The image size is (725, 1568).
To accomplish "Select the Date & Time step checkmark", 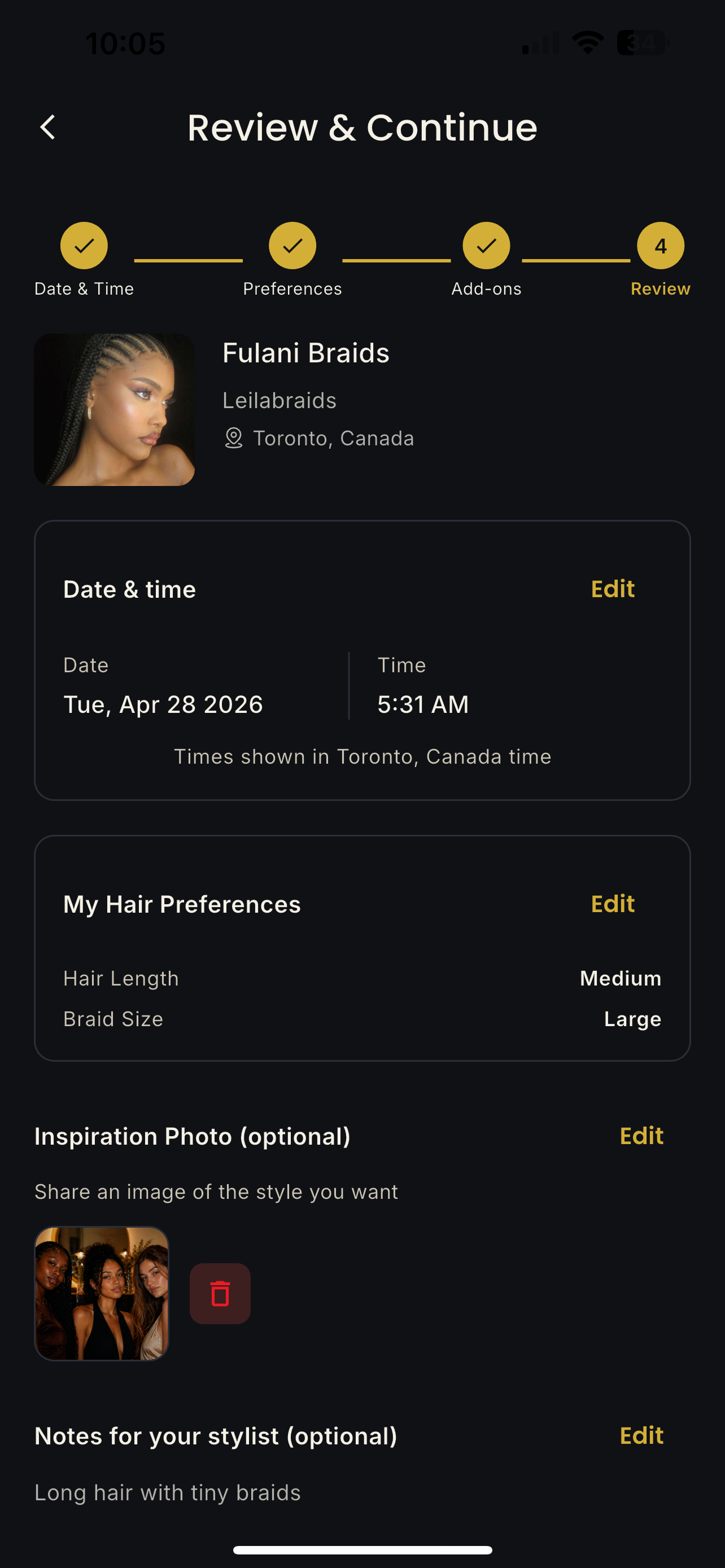I will (x=84, y=246).
